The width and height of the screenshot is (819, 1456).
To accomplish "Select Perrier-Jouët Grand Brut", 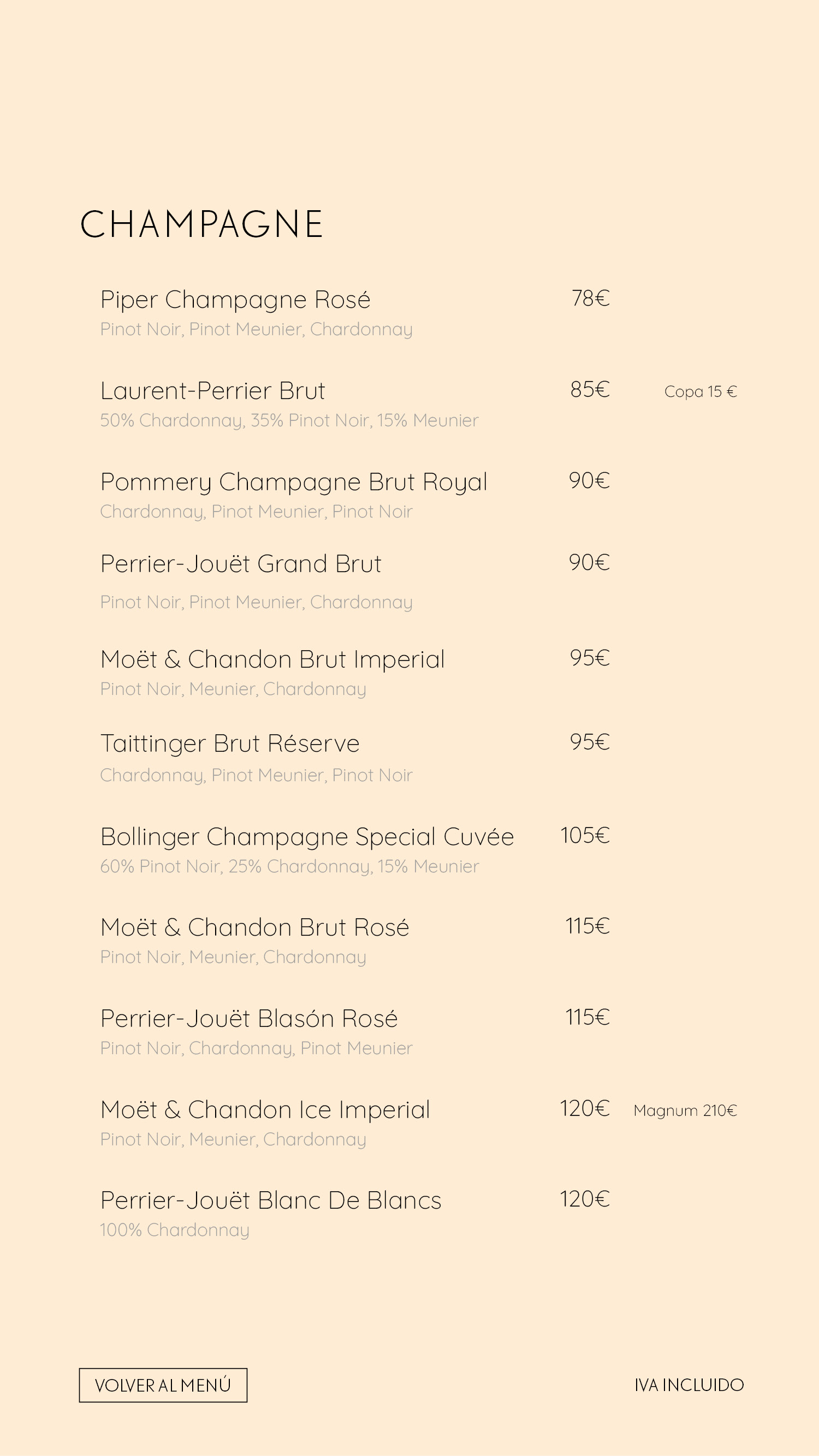I will (241, 563).
